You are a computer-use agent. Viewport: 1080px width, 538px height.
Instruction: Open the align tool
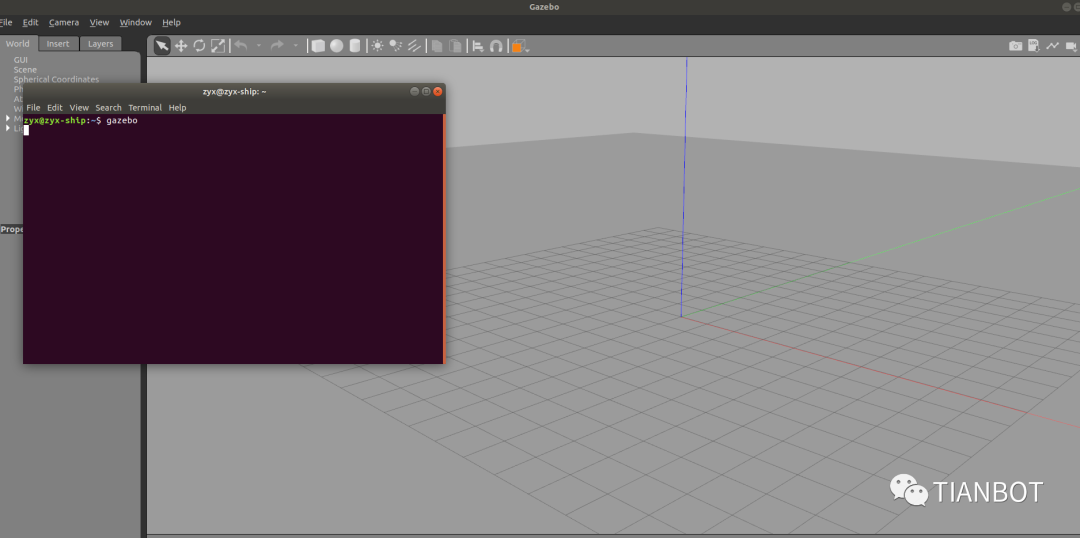pos(478,46)
